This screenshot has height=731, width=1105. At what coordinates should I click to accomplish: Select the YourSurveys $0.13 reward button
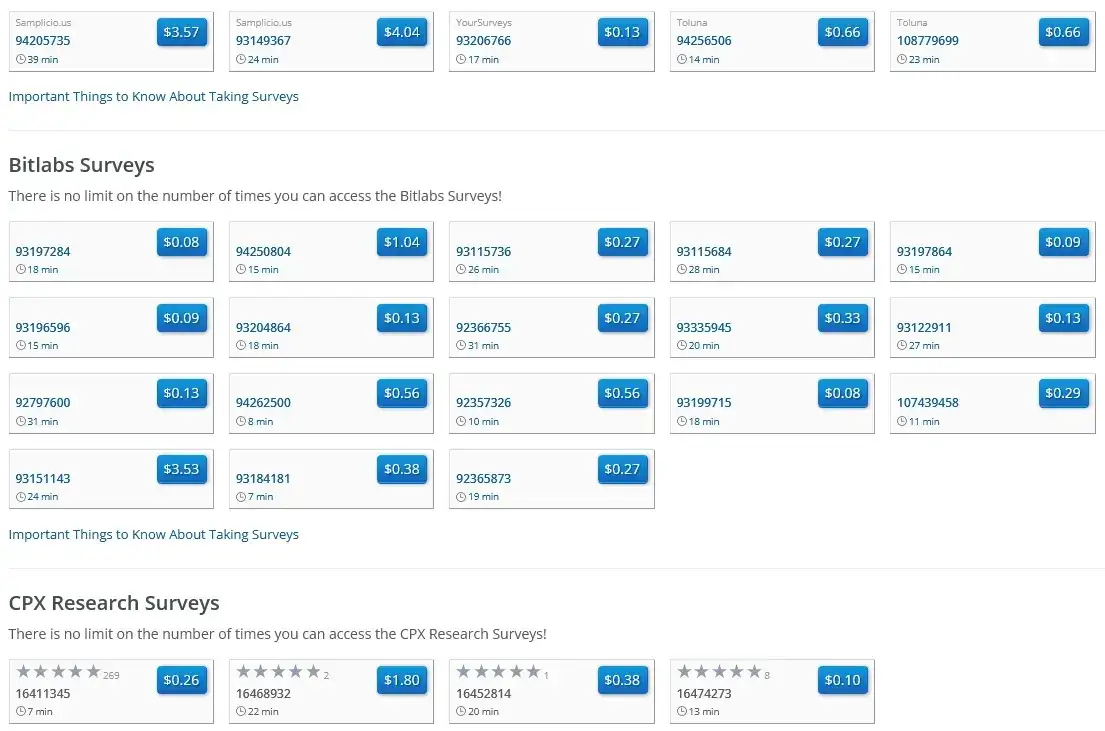click(x=621, y=33)
